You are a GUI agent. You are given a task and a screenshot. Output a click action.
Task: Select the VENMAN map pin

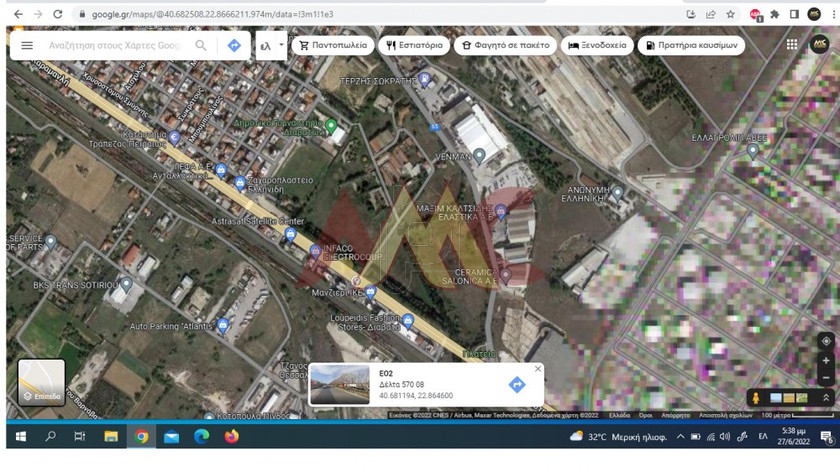point(479,155)
